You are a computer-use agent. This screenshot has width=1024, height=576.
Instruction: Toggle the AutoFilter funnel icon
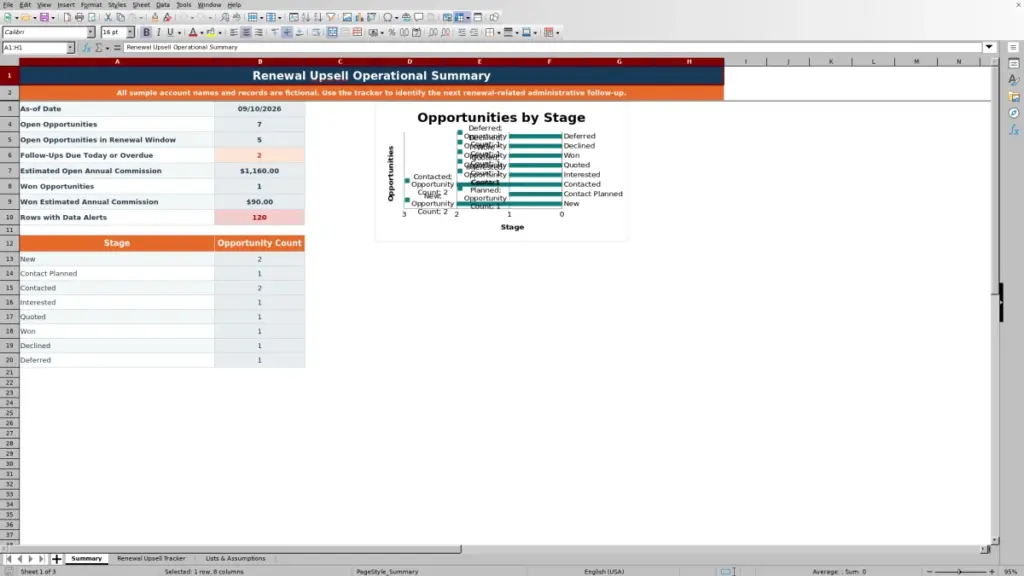331,17
